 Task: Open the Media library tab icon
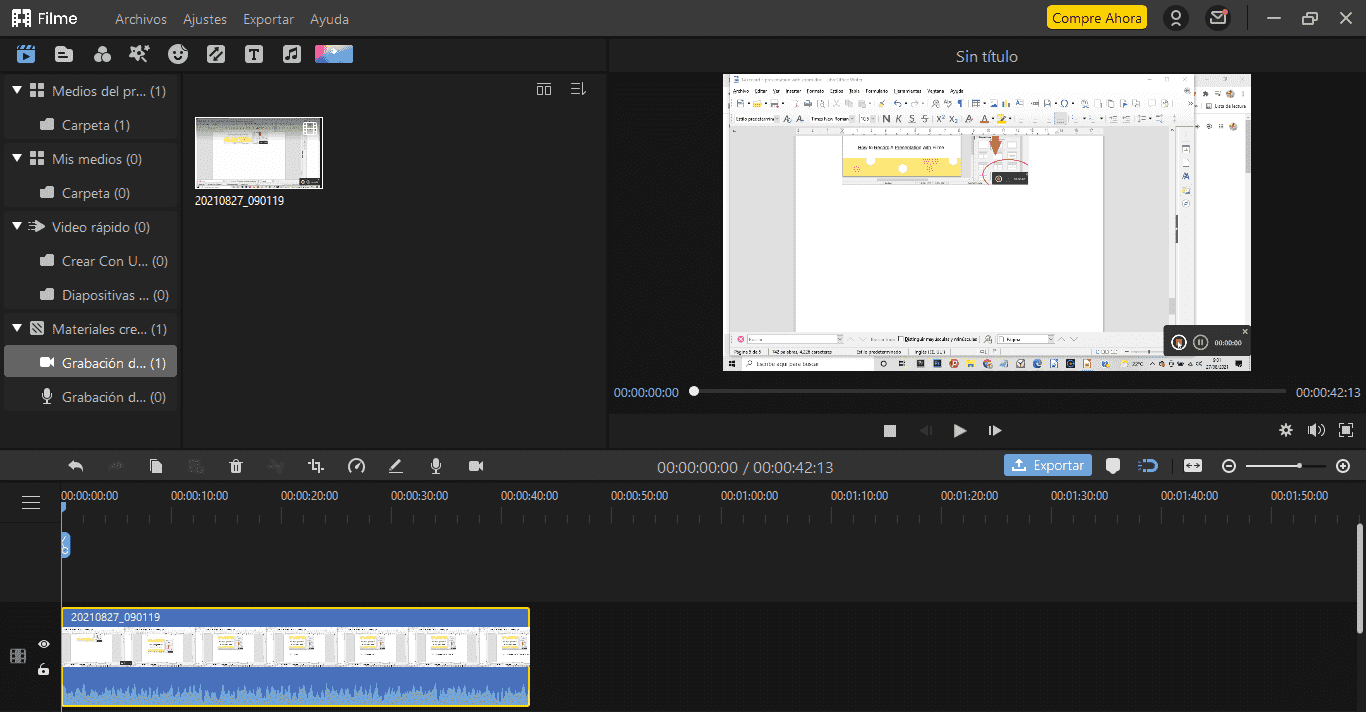tap(26, 54)
